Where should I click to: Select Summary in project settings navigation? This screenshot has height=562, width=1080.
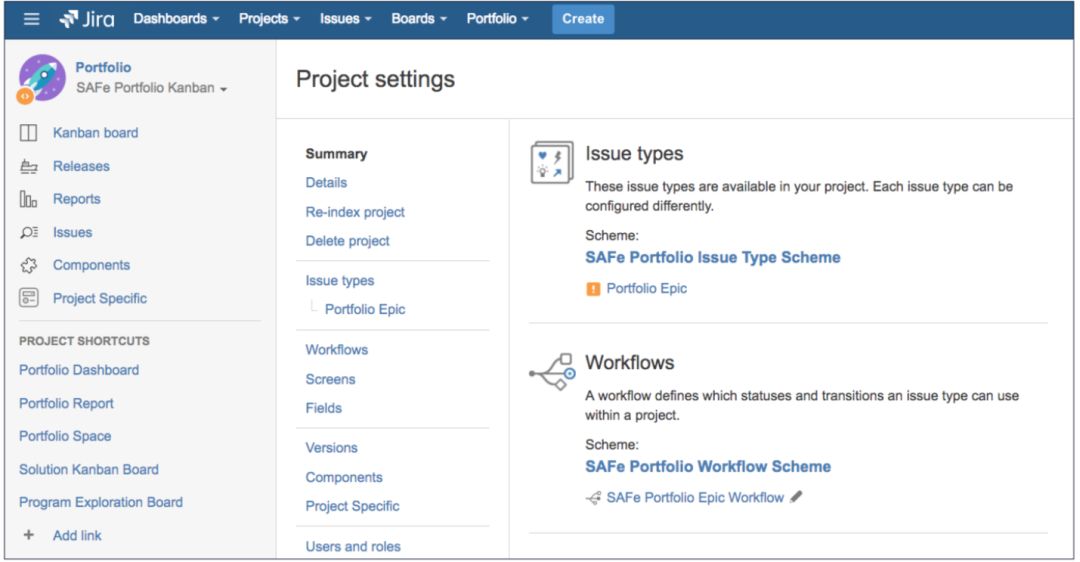[x=336, y=154]
